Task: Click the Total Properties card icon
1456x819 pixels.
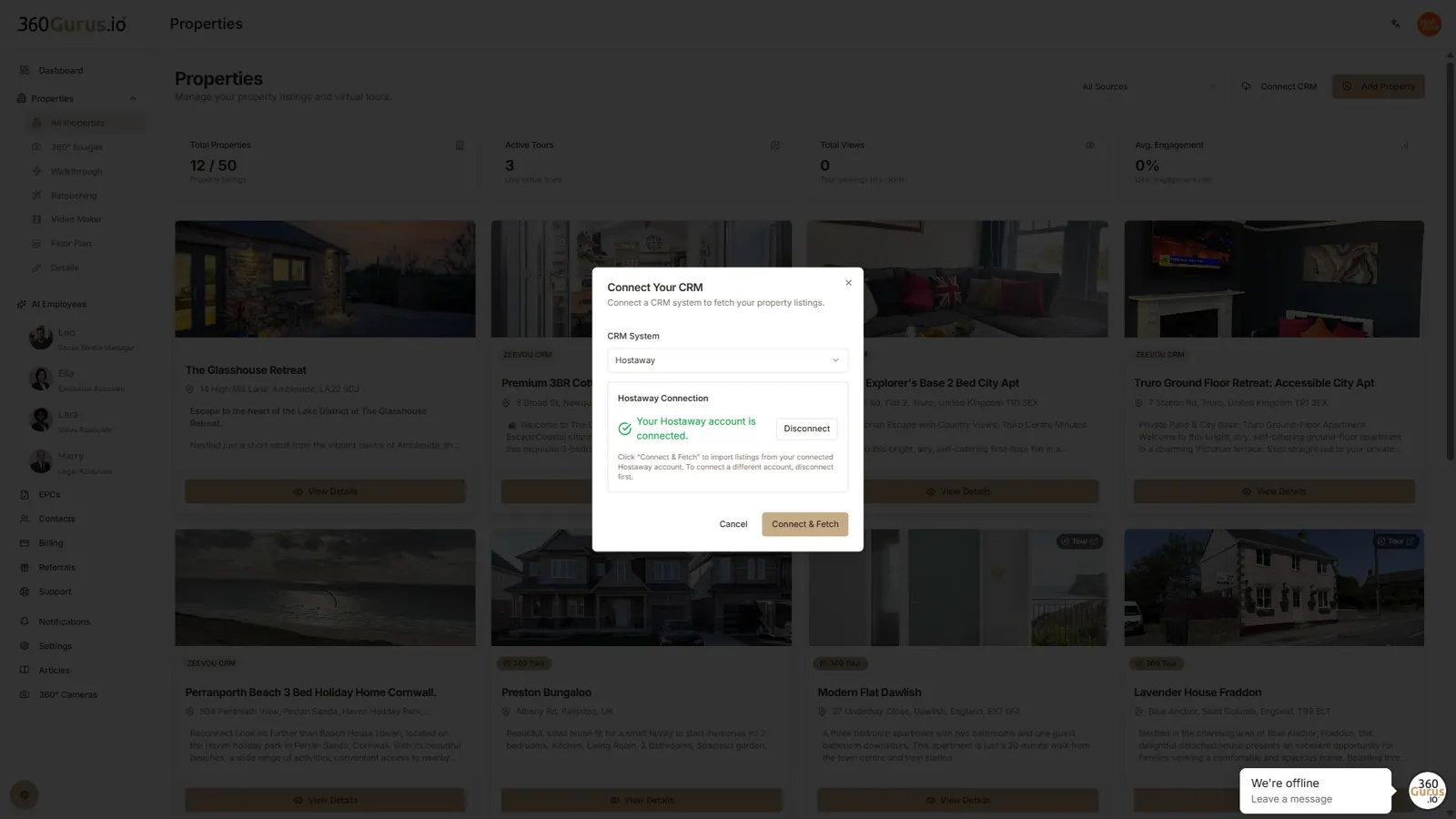Action: [x=460, y=146]
